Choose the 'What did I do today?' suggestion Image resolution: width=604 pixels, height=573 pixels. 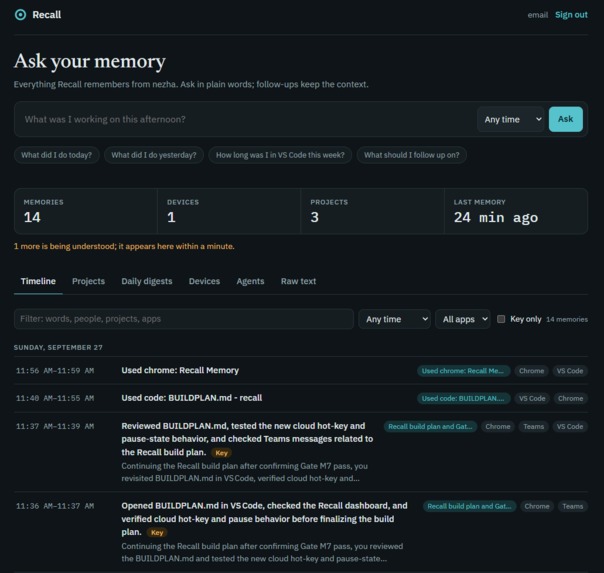pyautogui.click(x=57, y=155)
